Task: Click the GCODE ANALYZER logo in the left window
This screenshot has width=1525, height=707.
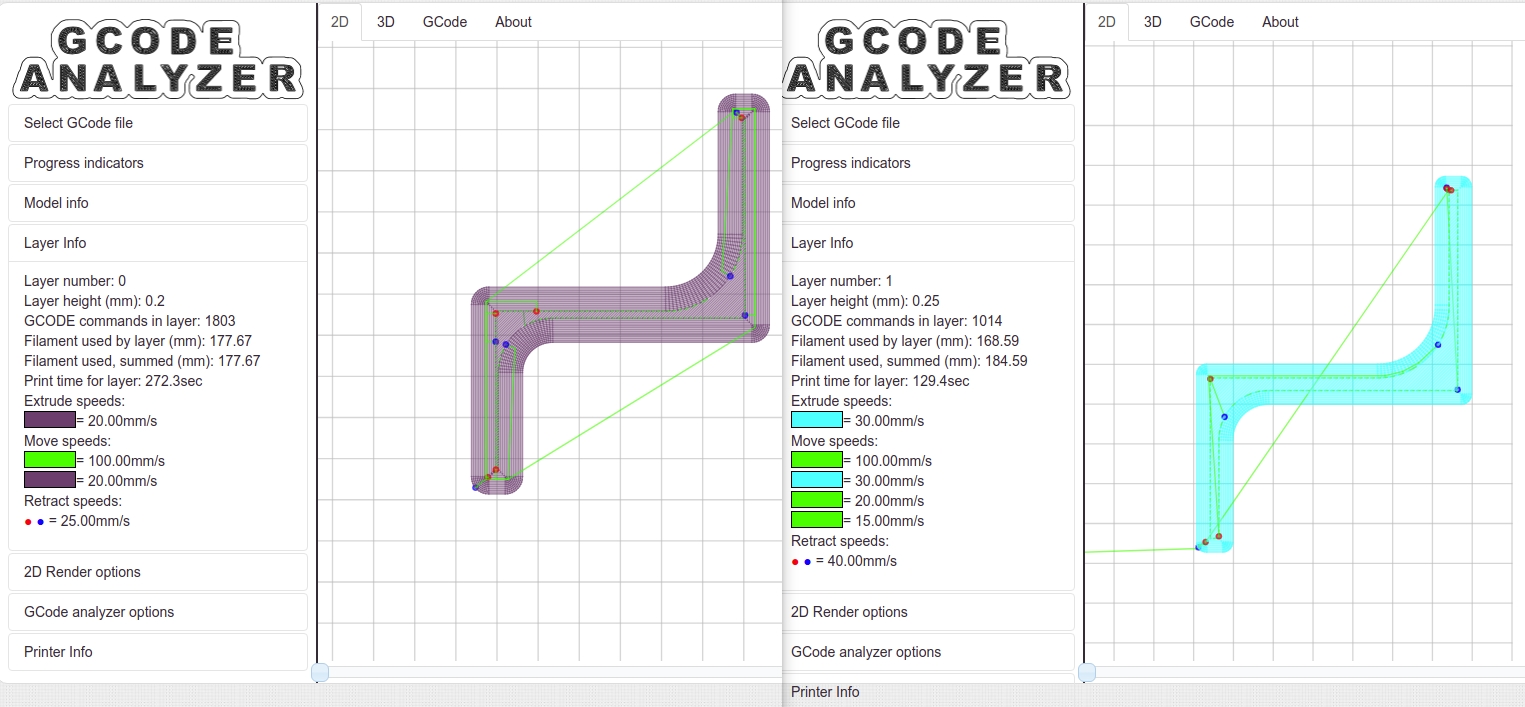Action: [x=158, y=60]
